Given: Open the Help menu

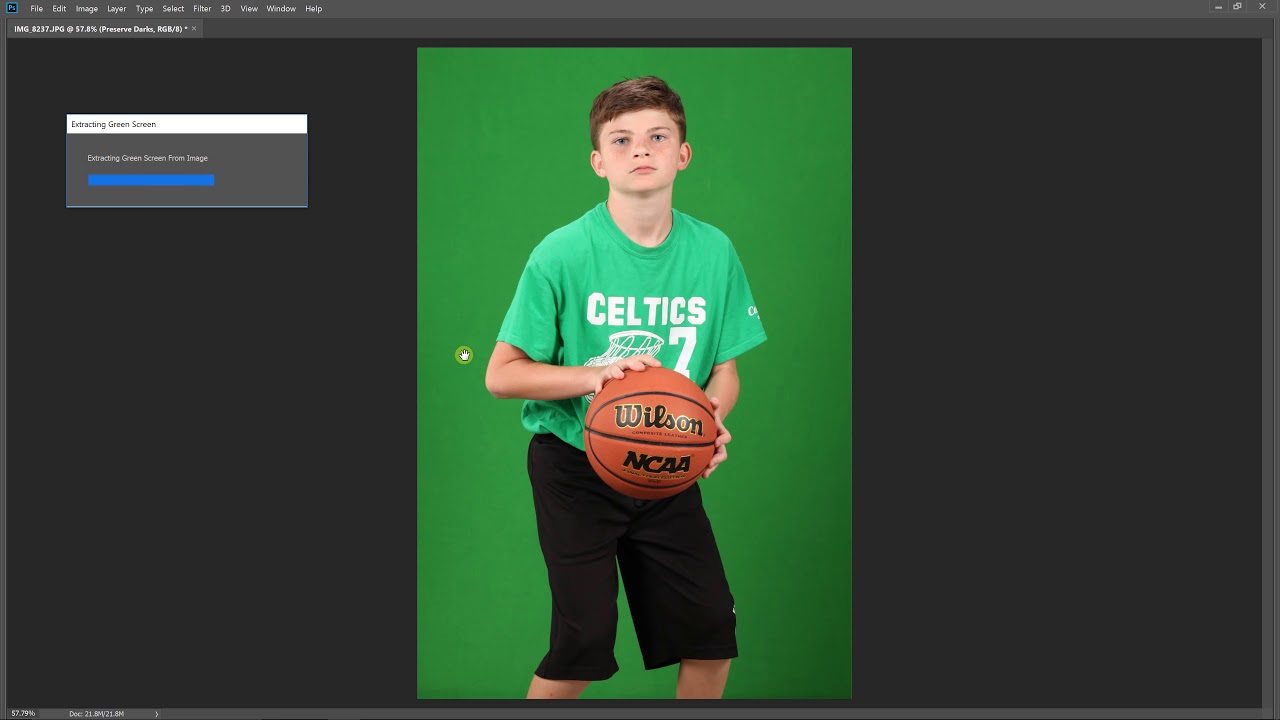Looking at the screenshot, I should click(314, 8).
